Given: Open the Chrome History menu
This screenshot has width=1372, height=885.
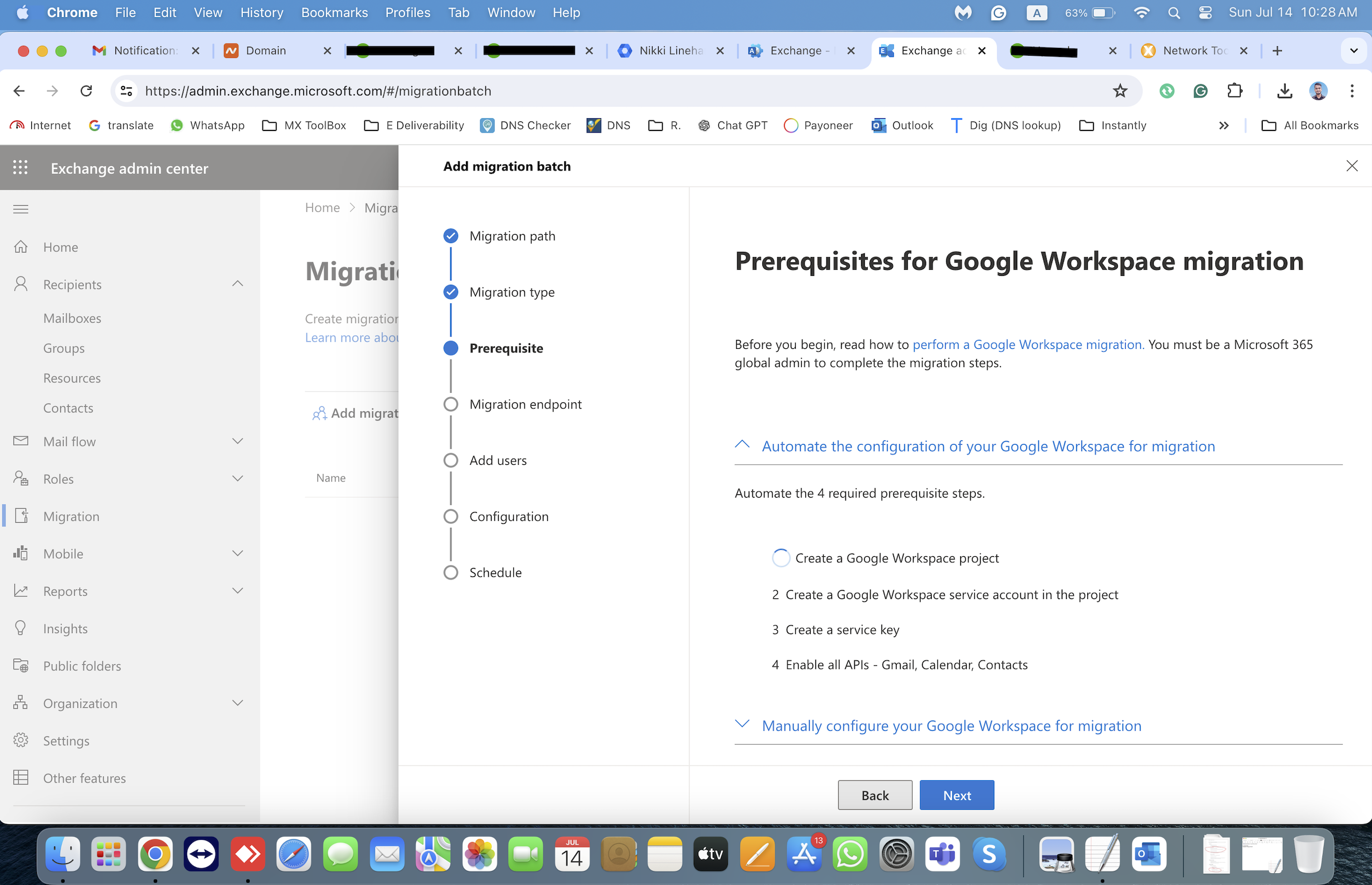Looking at the screenshot, I should pyautogui.click(x=261, y=13).
